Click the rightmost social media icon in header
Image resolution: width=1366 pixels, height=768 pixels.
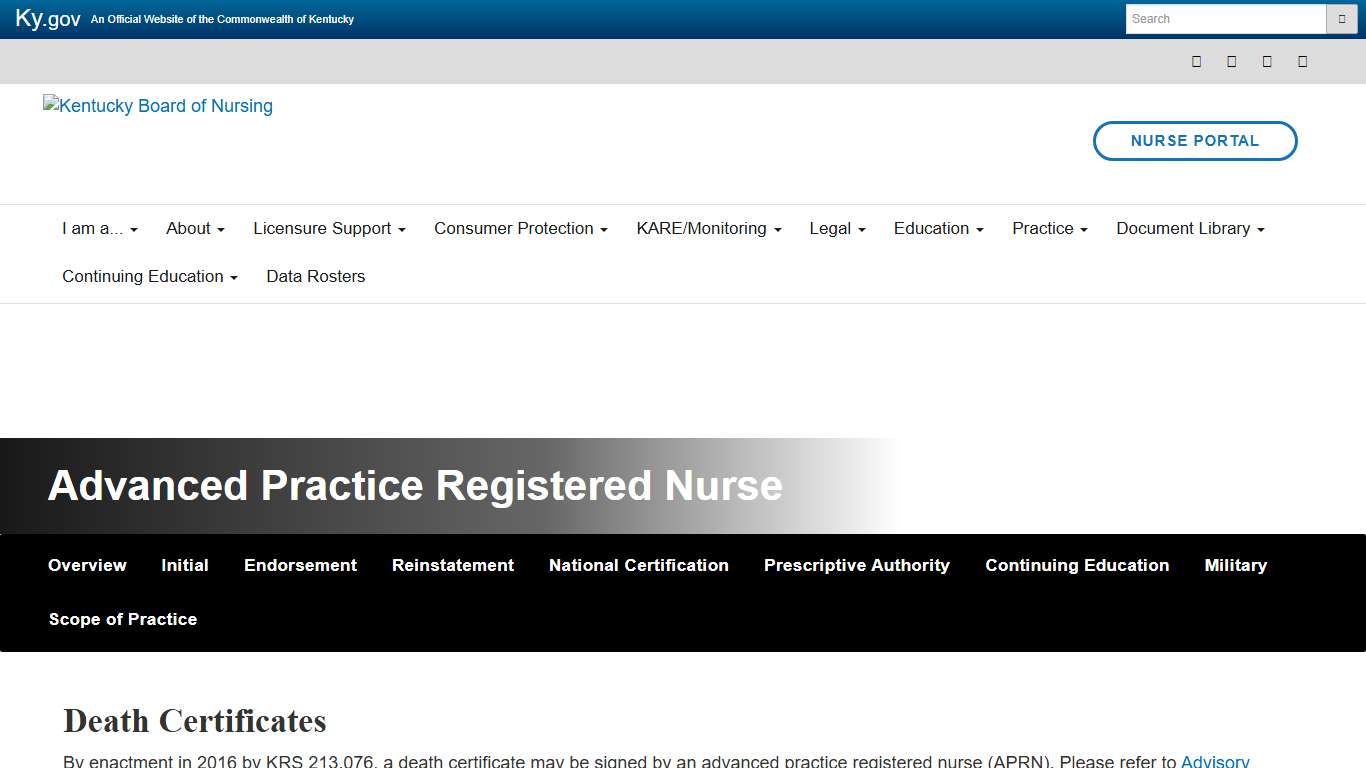pos(1302,61)
